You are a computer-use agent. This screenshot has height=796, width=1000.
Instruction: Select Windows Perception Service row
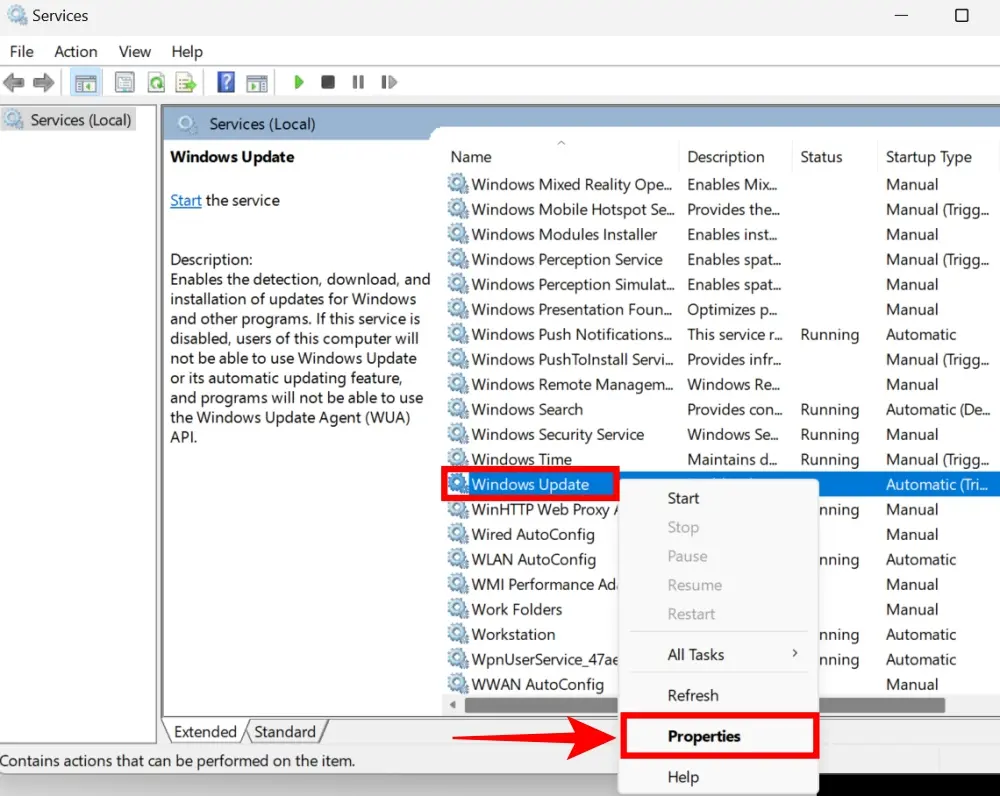[721, 259]
